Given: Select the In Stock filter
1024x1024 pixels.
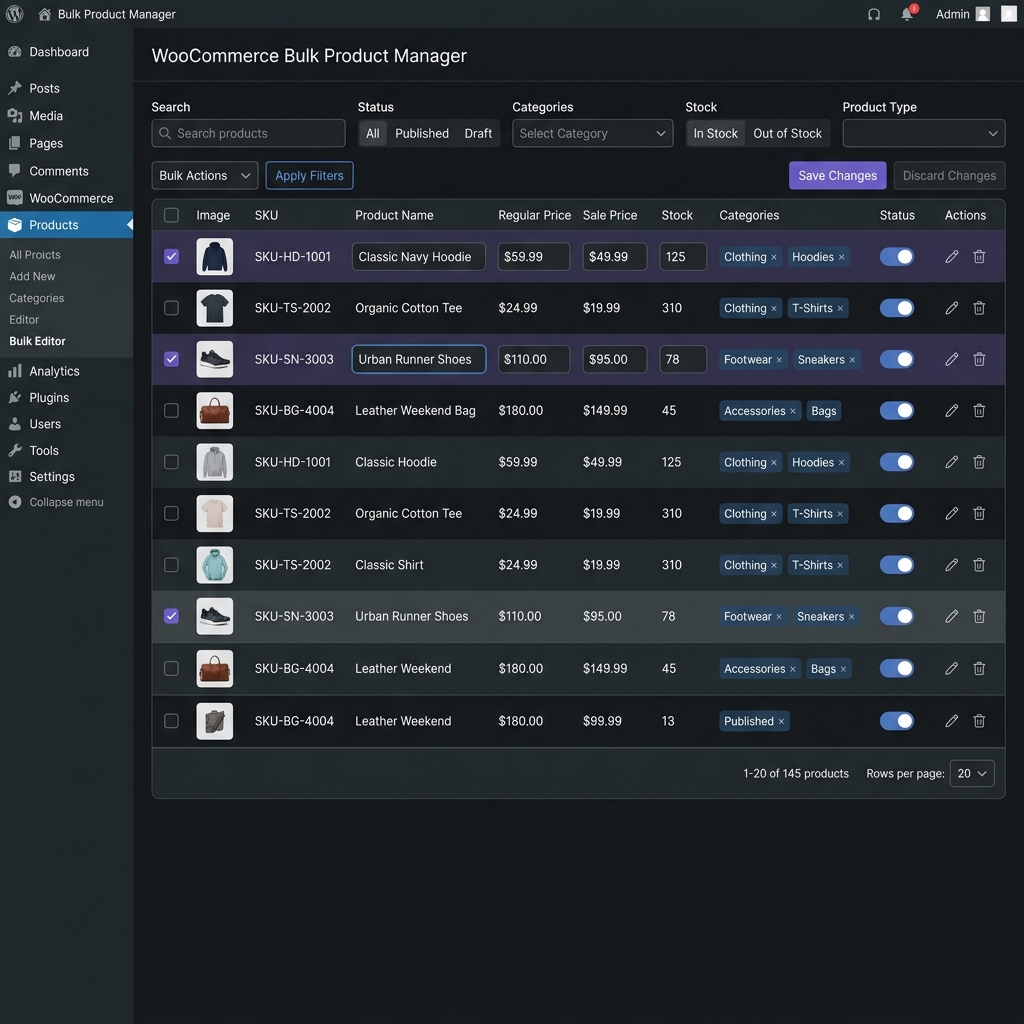Looking at the screenshot, I should click(716, 133).
